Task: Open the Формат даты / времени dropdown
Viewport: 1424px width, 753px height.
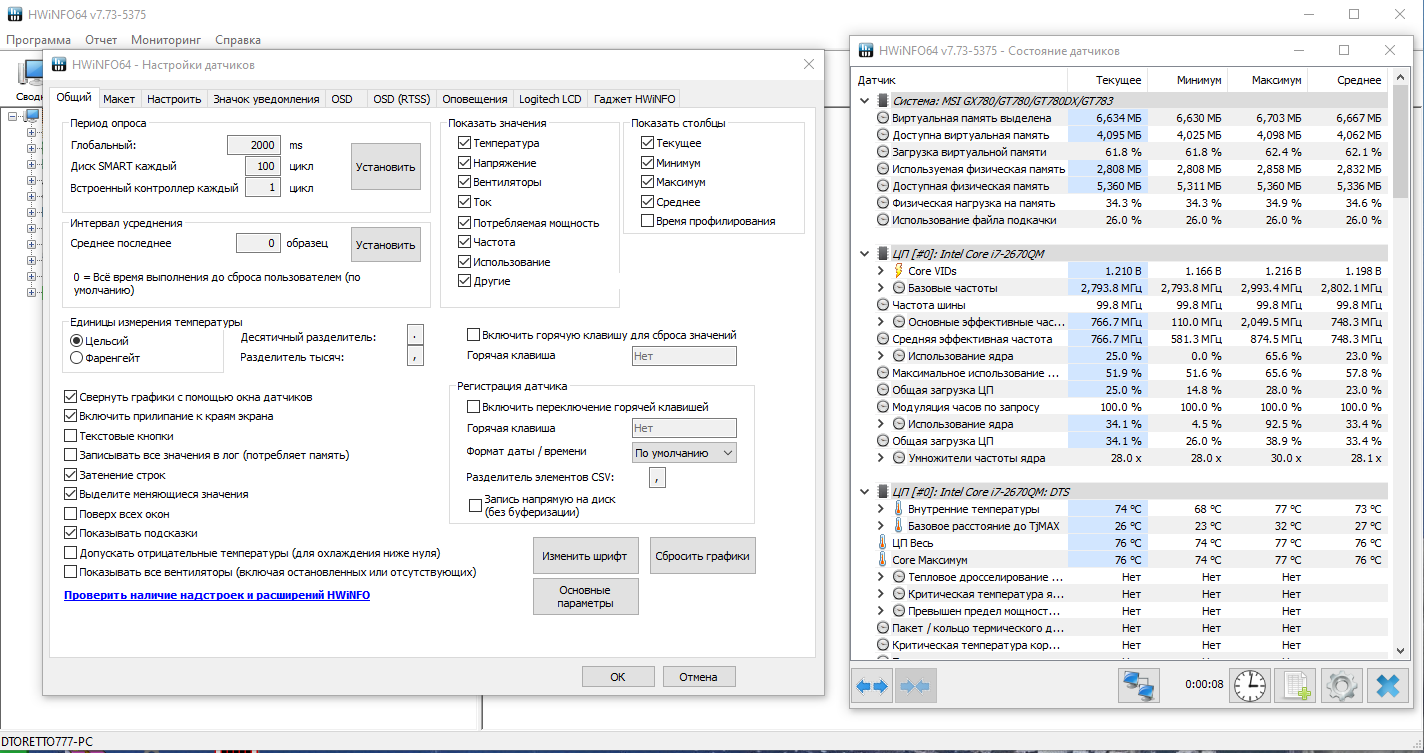Action: tap(684, 453)
